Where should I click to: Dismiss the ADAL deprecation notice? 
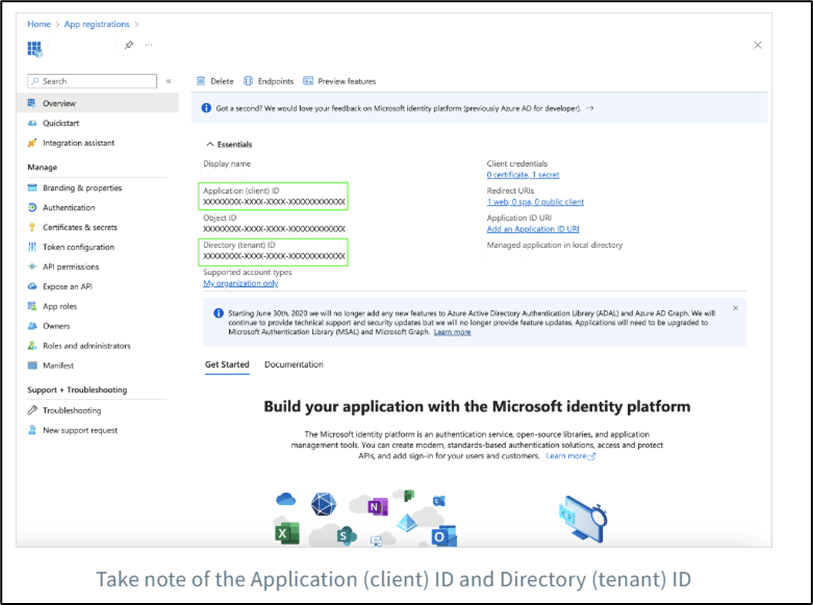point(735,308)
